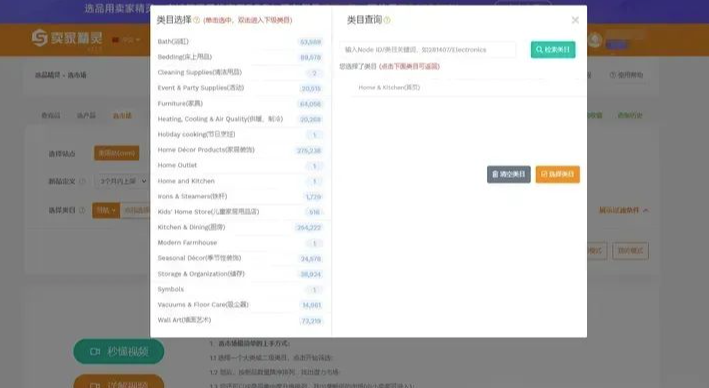Click Home & Kitchen selected category breadcrumb
The image size is (709, 388).
coord(389,87)
